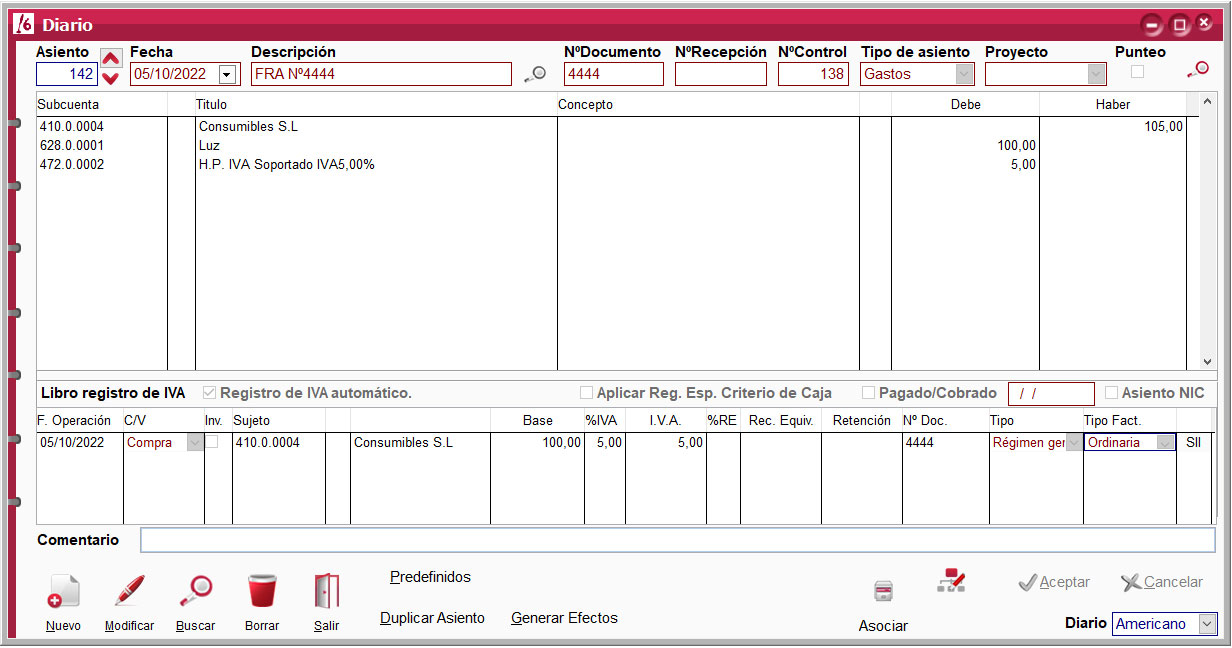The image size is (1232, 648).
Task: Open the Diario Americano dropdown
Action: coord(1207,624)
